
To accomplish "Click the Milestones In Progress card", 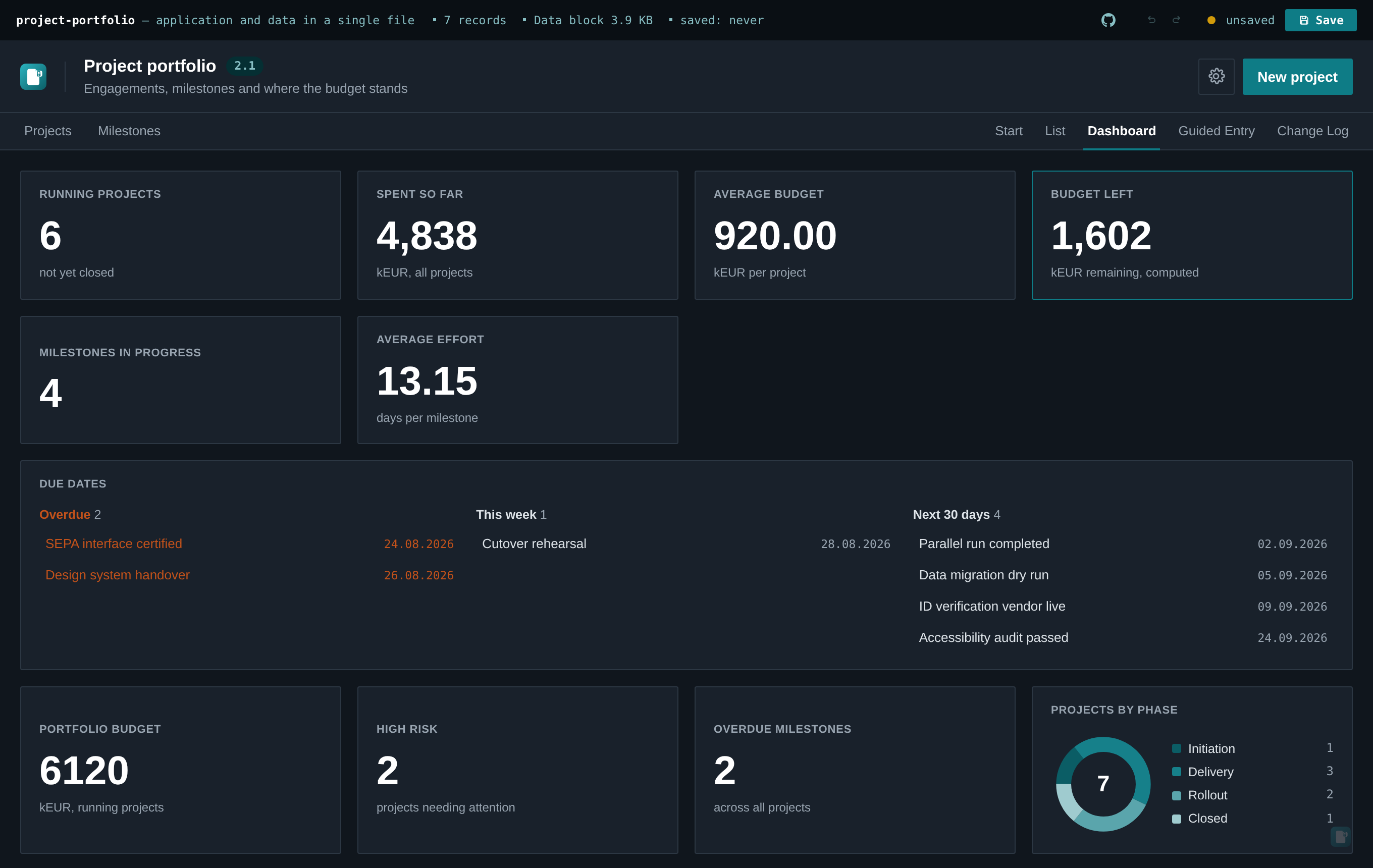I will click(x=181, y=380).
